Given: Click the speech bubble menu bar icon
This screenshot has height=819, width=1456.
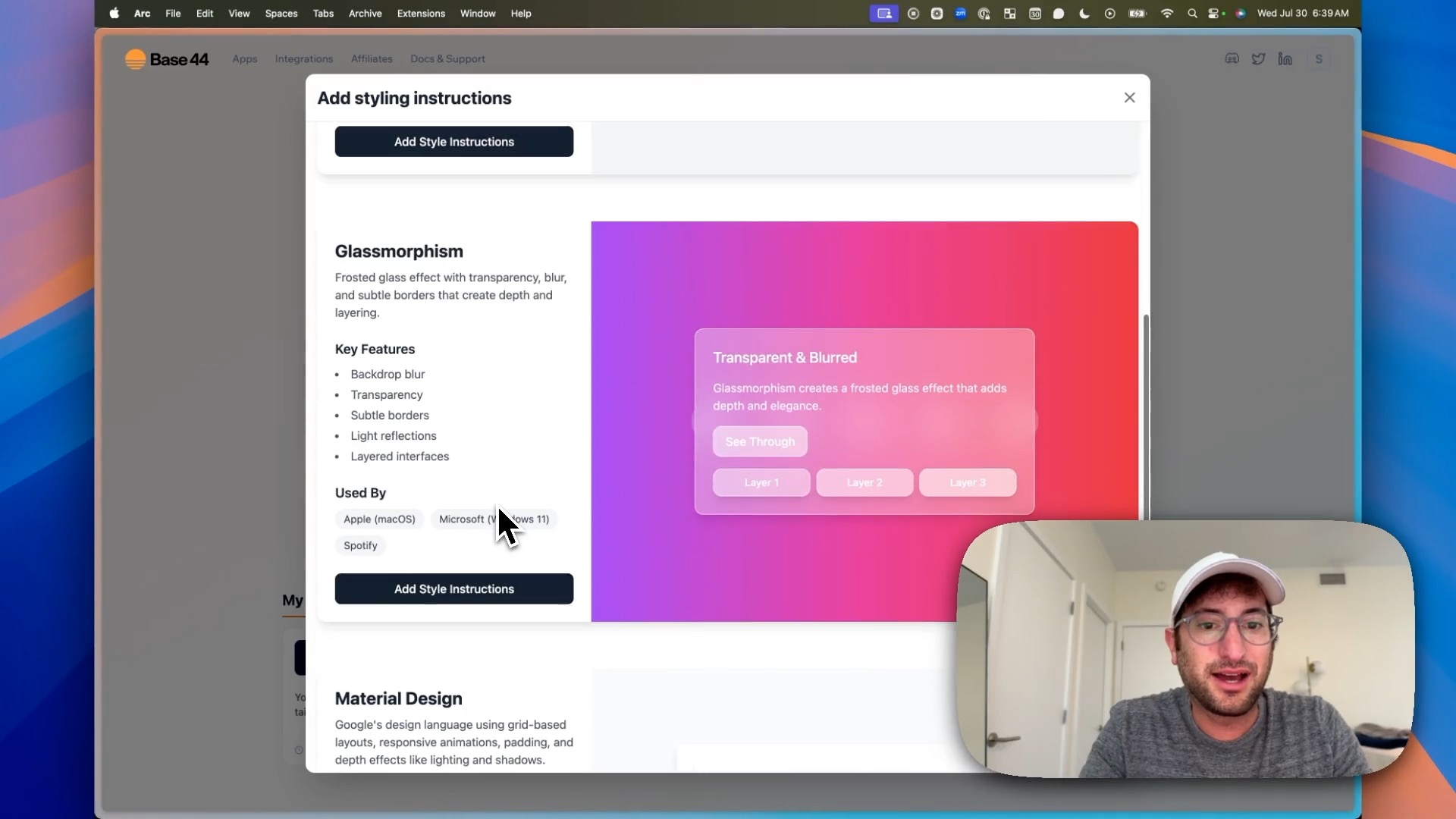Looking at the screenshot, I should pos(1059,14).
